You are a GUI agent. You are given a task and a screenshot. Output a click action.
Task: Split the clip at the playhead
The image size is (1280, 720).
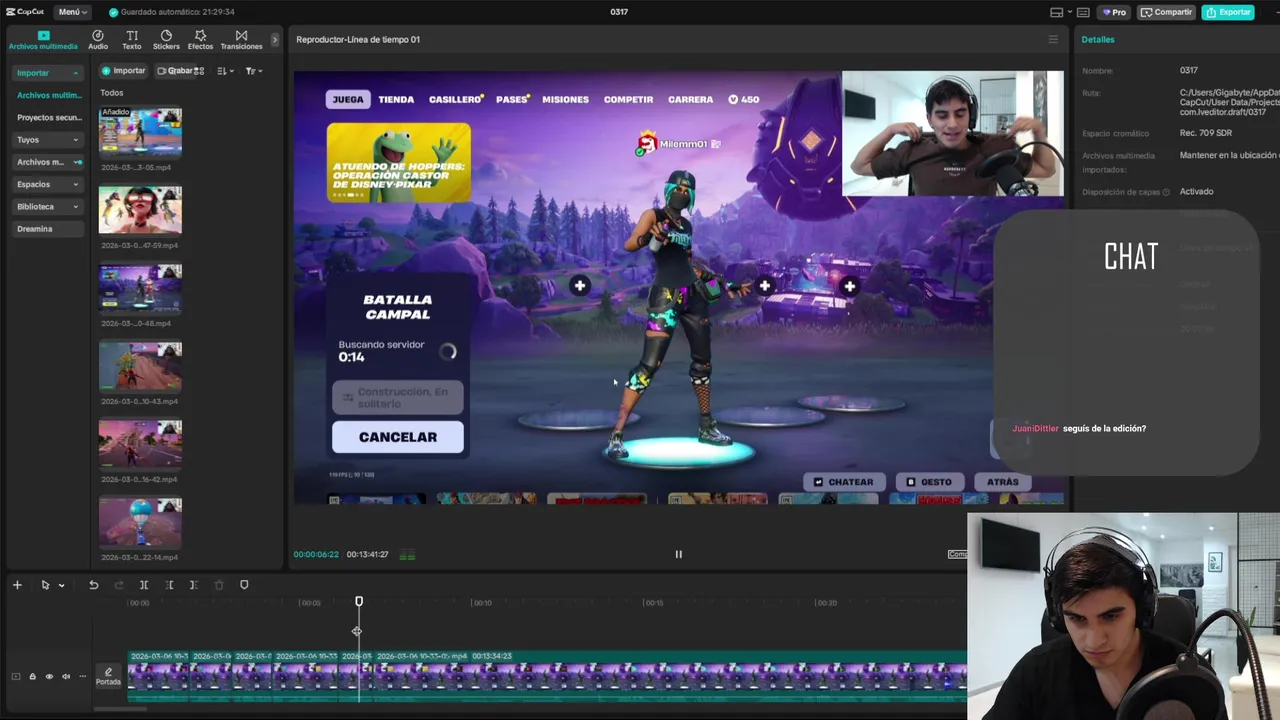tap(144, 585)
